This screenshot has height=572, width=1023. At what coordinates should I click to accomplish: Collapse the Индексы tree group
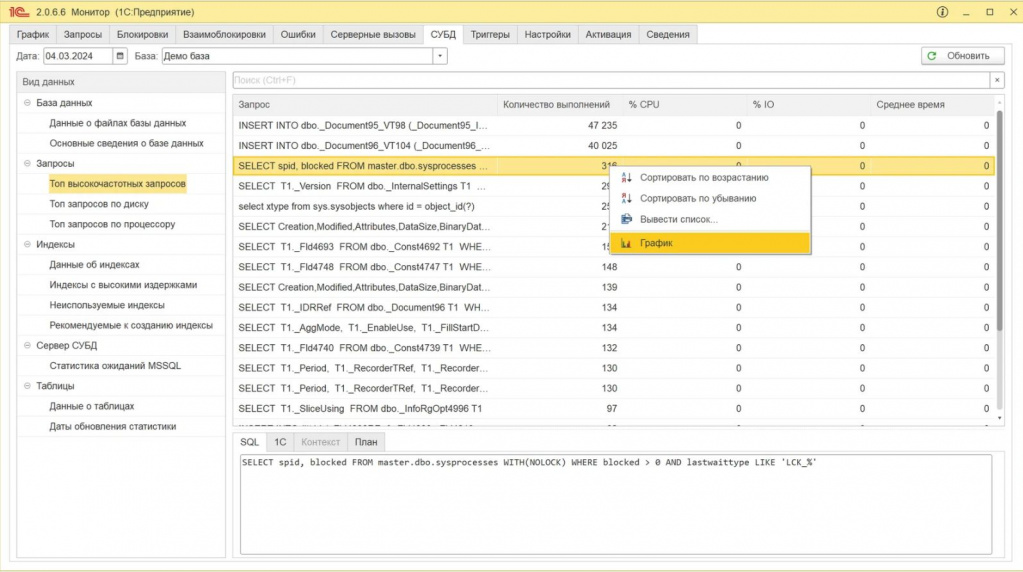tap(27, 244)
